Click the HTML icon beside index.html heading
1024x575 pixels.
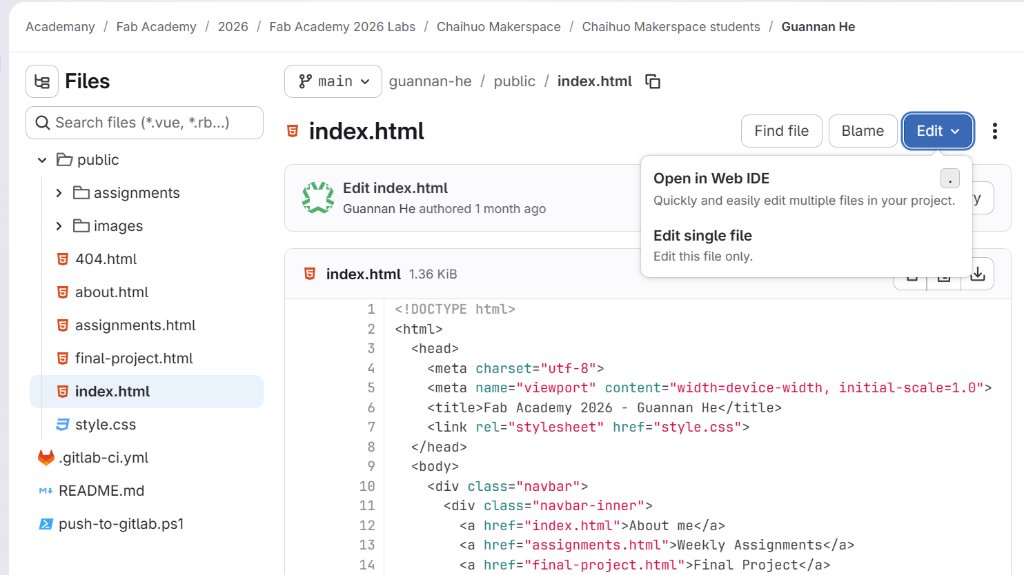(293, 131)
